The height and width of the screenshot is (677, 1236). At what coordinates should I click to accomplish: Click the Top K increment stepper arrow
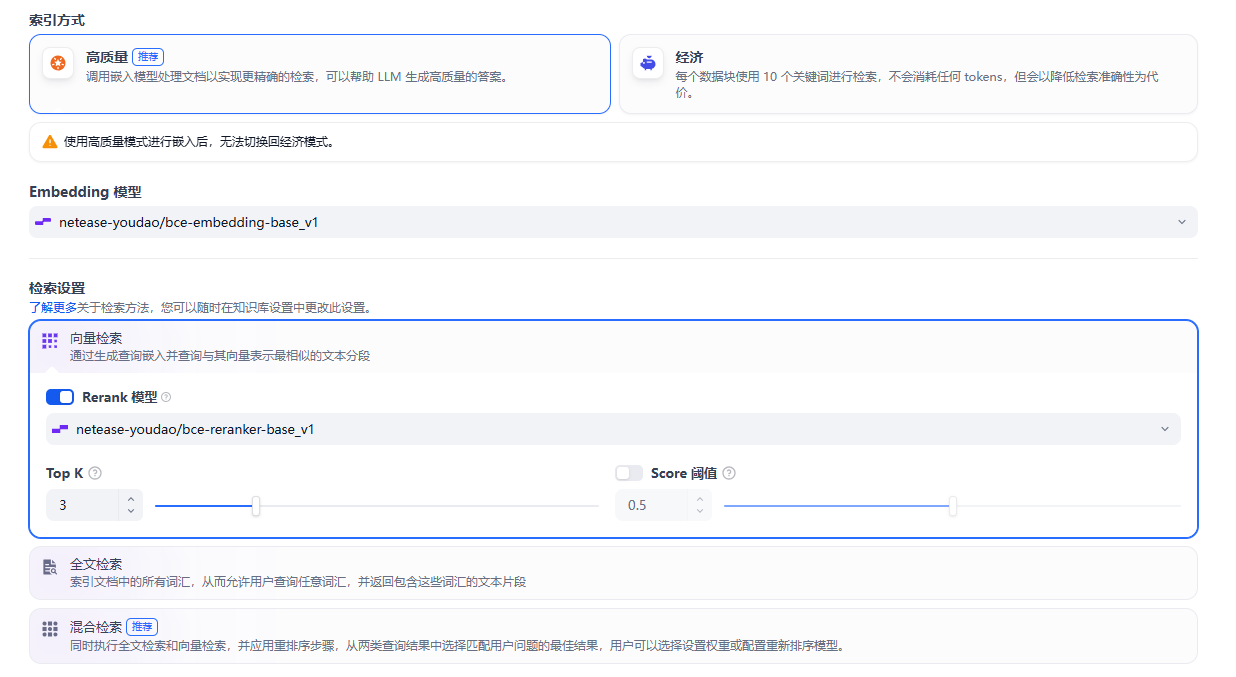130,499
